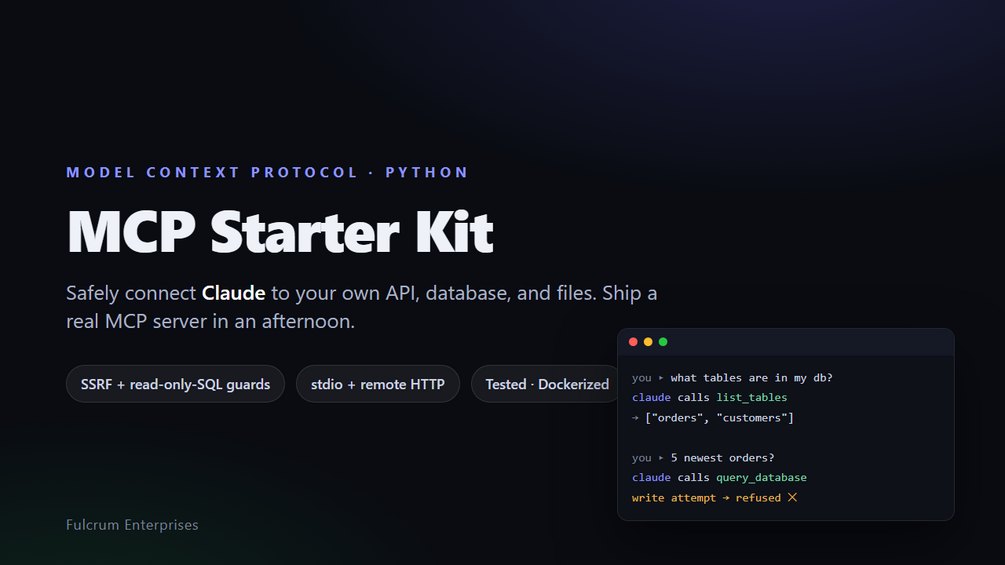Click the green maximize dot in terminal window
The width and height of the screenshot is (1005, 565).
[663, 342]
